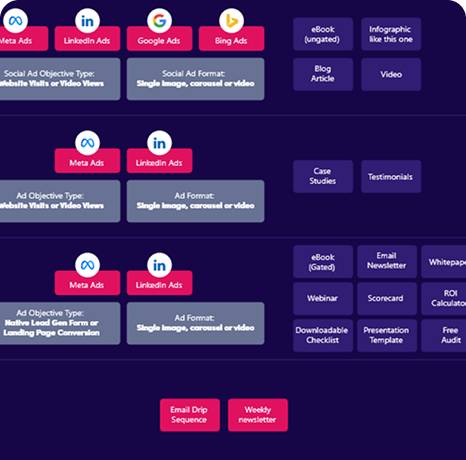Viewport: 466px width, 460px height.
Task: Click the Meta logo above Native Lead Gen section
Action: [87, 265]
